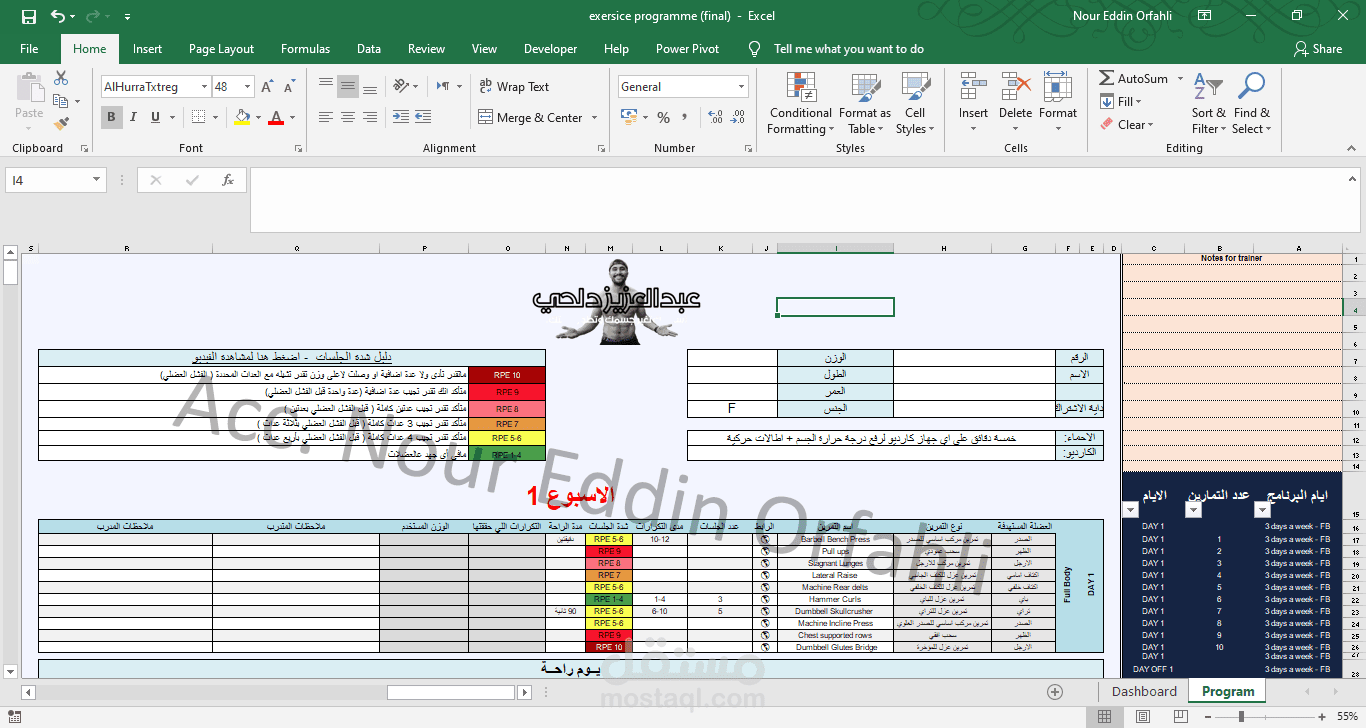Switch to the Formulas ribbon tab
Screen dimensions: 1366x728
tap(305, 48)
